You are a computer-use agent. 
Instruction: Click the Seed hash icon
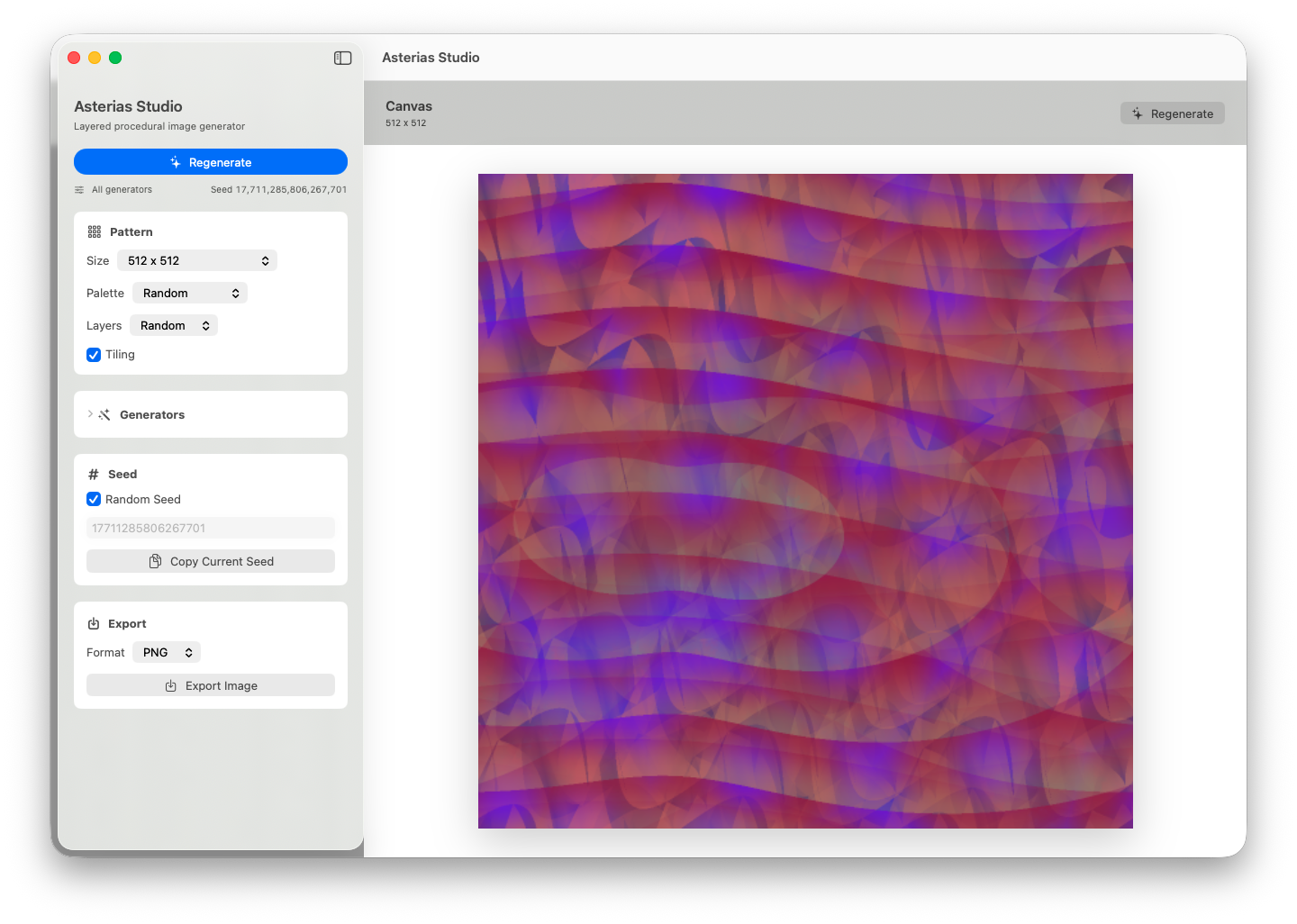94,474
